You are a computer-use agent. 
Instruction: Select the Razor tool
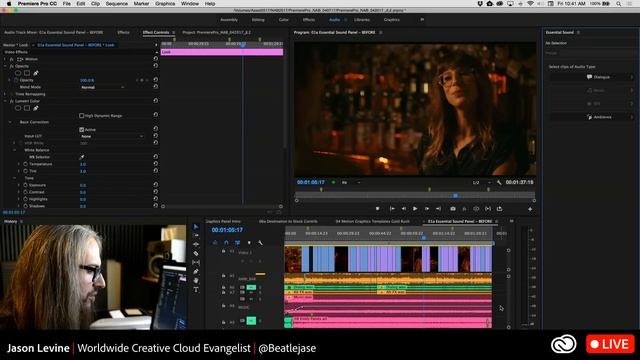pyautogui.click(x=196, y=253)
